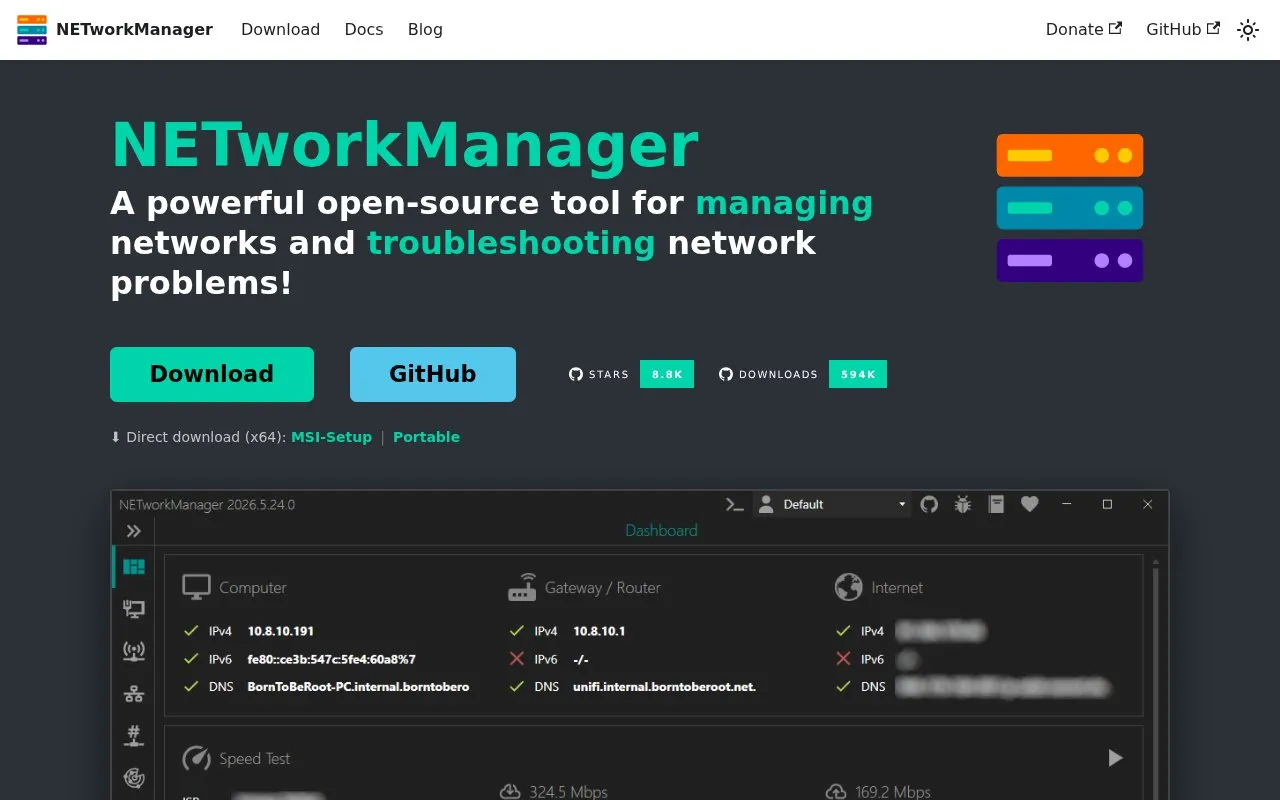Click the Computer monitor icon

[196, 587]
